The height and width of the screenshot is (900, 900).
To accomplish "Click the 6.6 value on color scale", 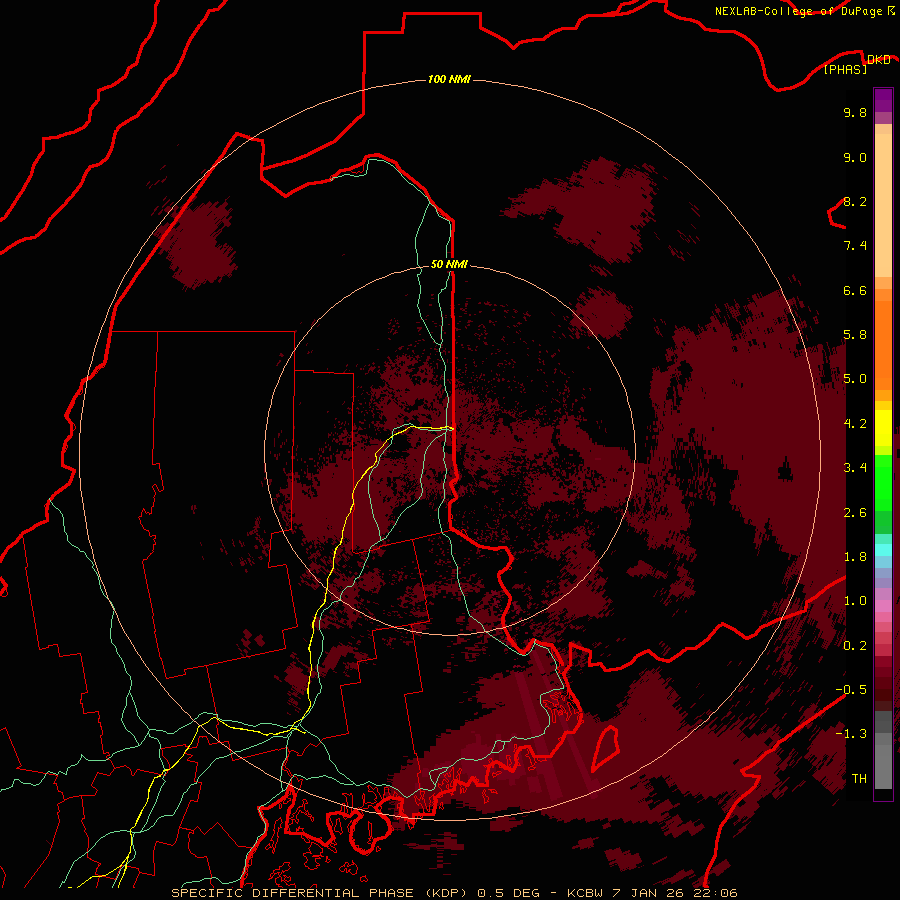I will tap(855, 290).
